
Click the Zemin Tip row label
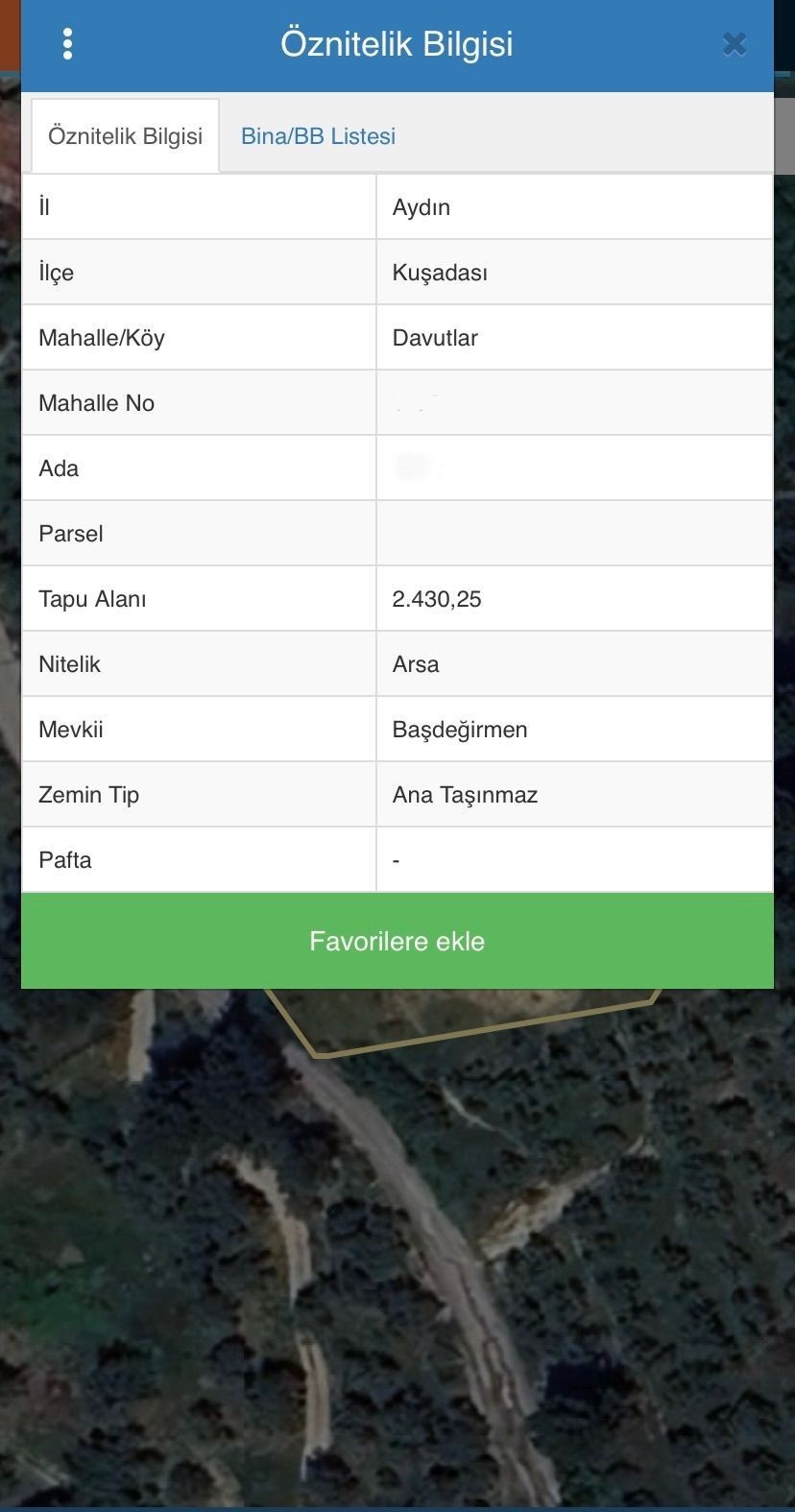88,795
